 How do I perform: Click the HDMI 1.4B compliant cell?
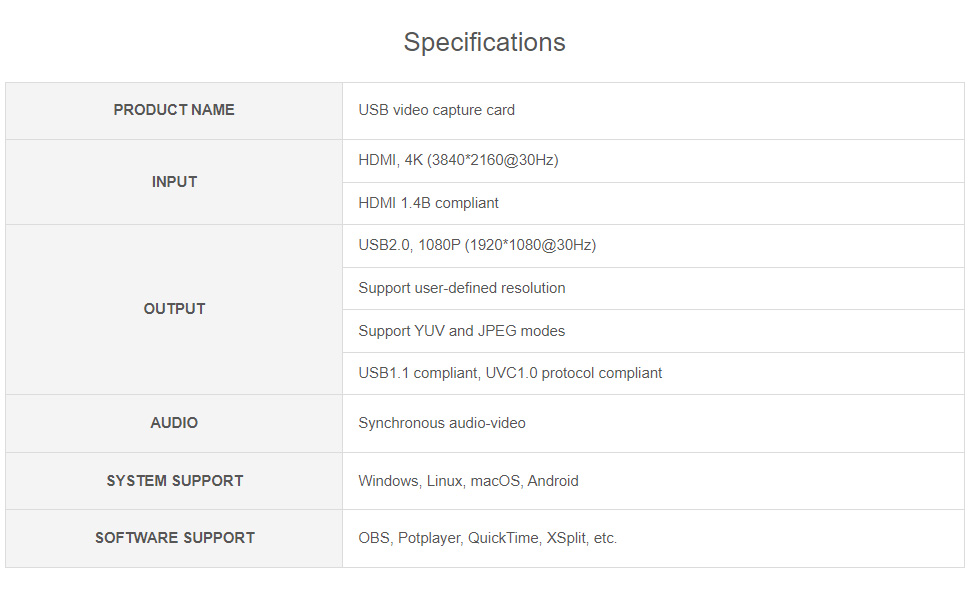653,203
